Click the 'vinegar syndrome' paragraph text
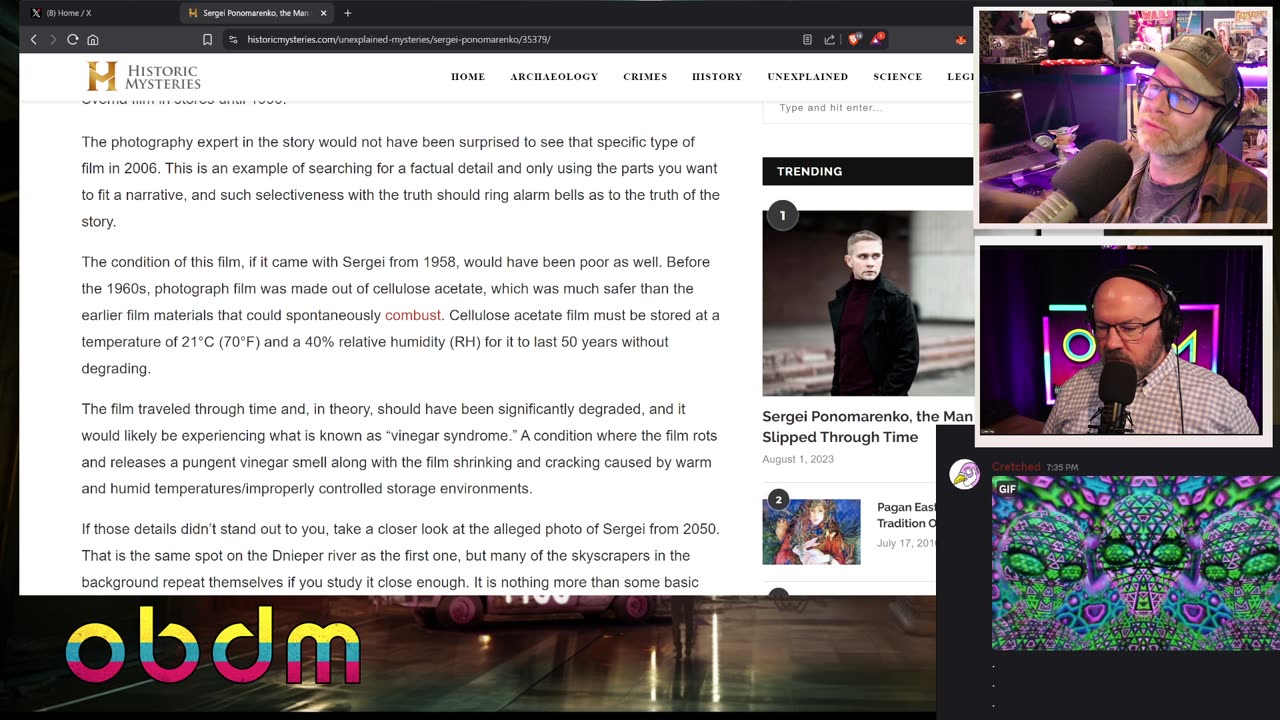1280x720 pixels. tap(400, 449)
